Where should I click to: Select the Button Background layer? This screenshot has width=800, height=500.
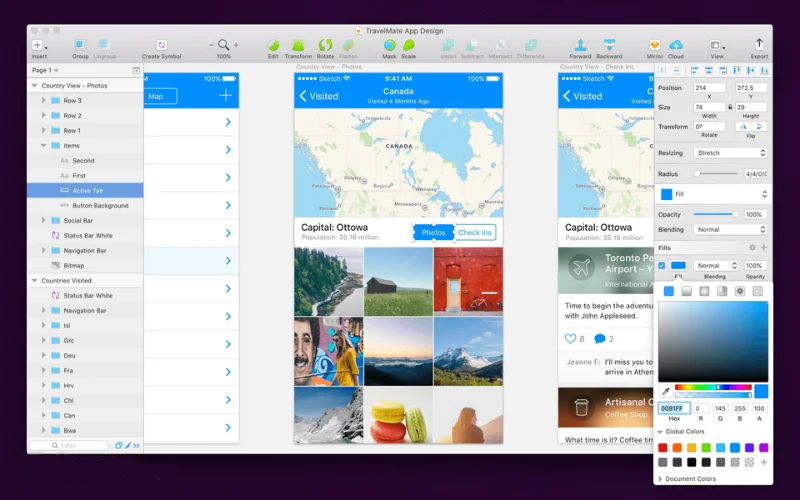pyautogui.click(x=100, y=206)
